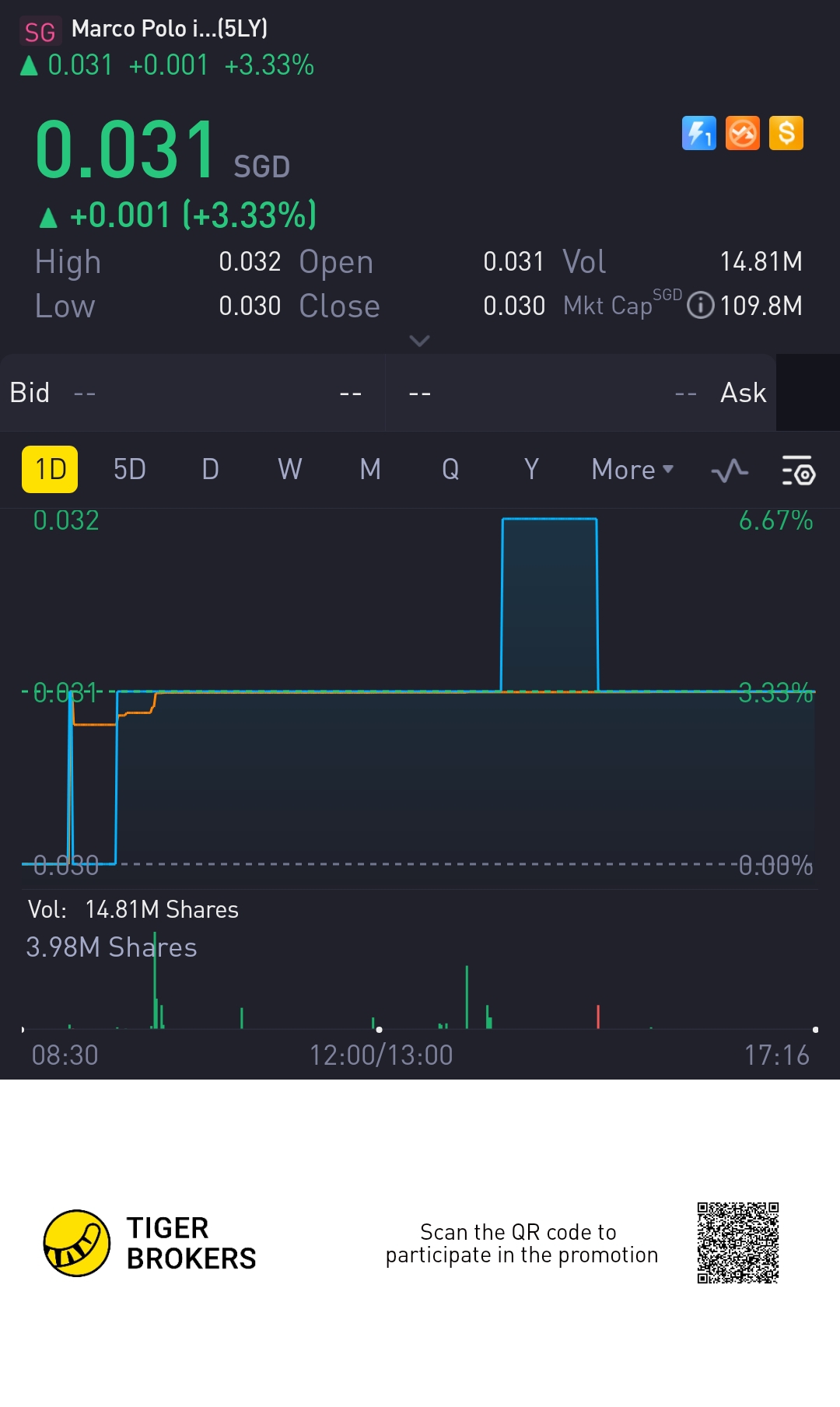Switch to the Q quarterly tab
Screen dimensions: 840x1407
click(x=450, y=470)
